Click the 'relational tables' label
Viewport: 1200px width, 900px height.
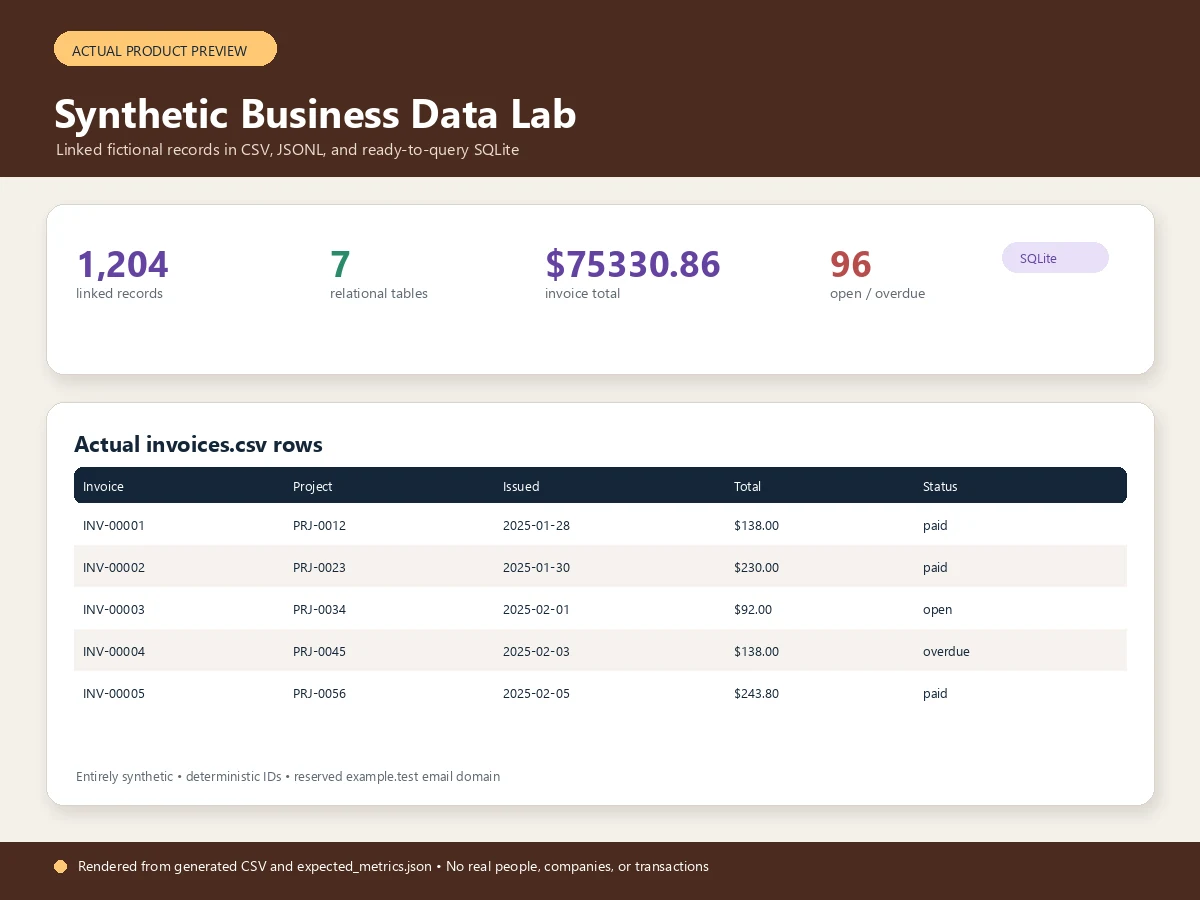pos(379,293)
